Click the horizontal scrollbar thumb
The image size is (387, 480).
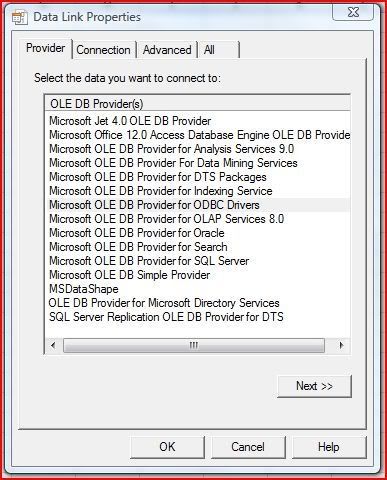tap(194, 345)
